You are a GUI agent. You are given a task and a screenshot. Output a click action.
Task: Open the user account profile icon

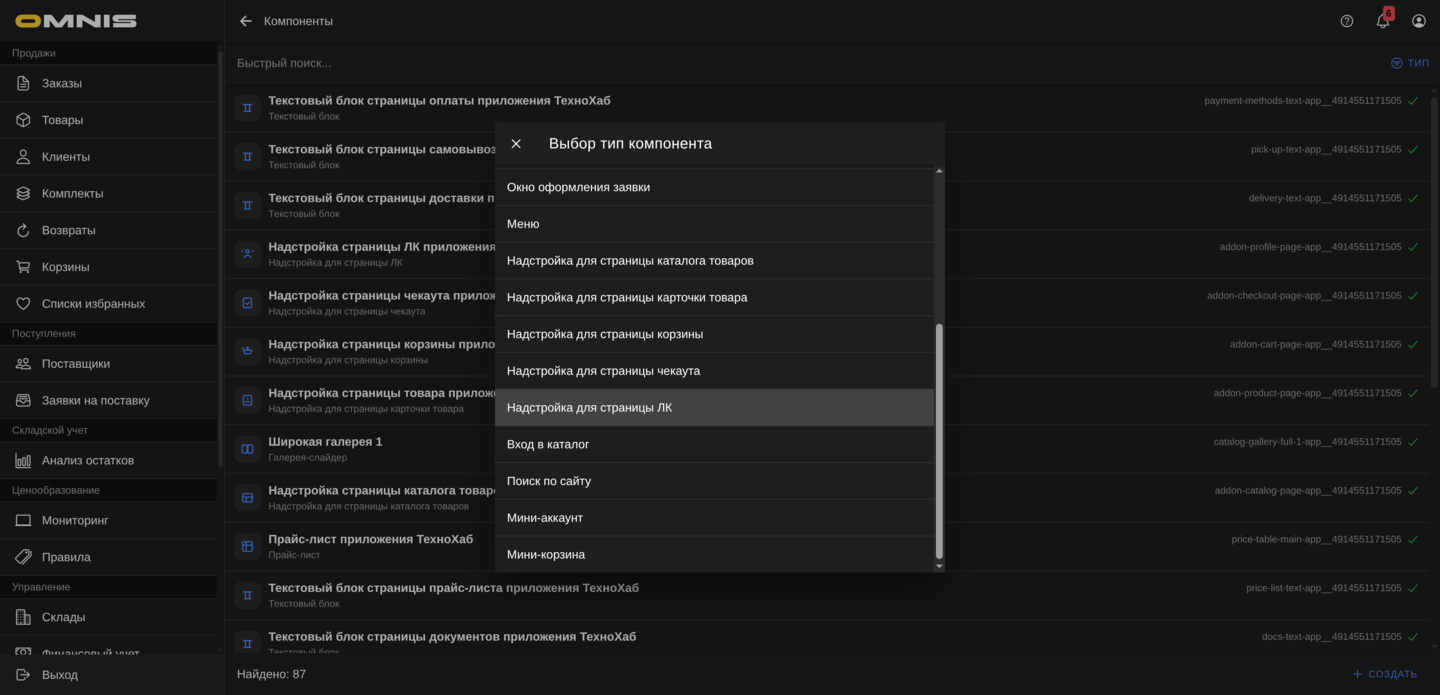(1419, 21)
